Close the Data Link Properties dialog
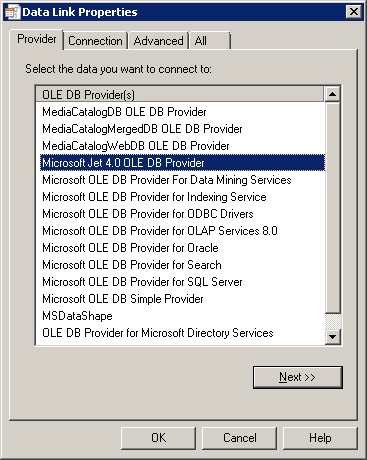 click(x=353, y=12)
